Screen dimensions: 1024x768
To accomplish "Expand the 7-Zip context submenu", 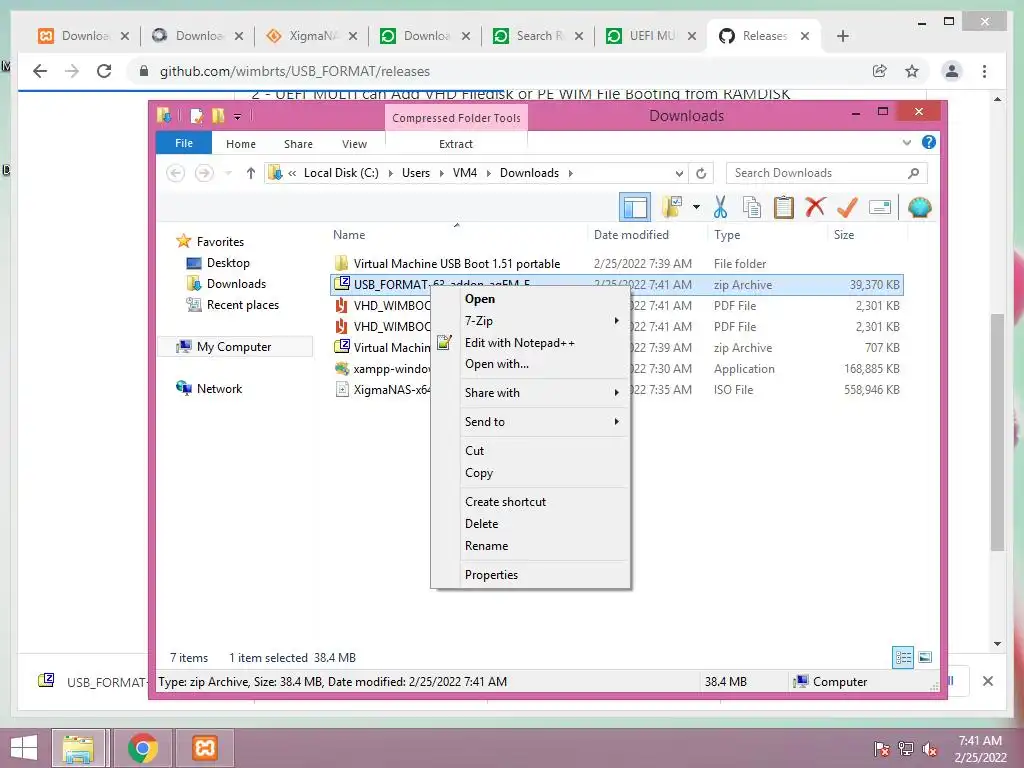I will click(530, 321).
